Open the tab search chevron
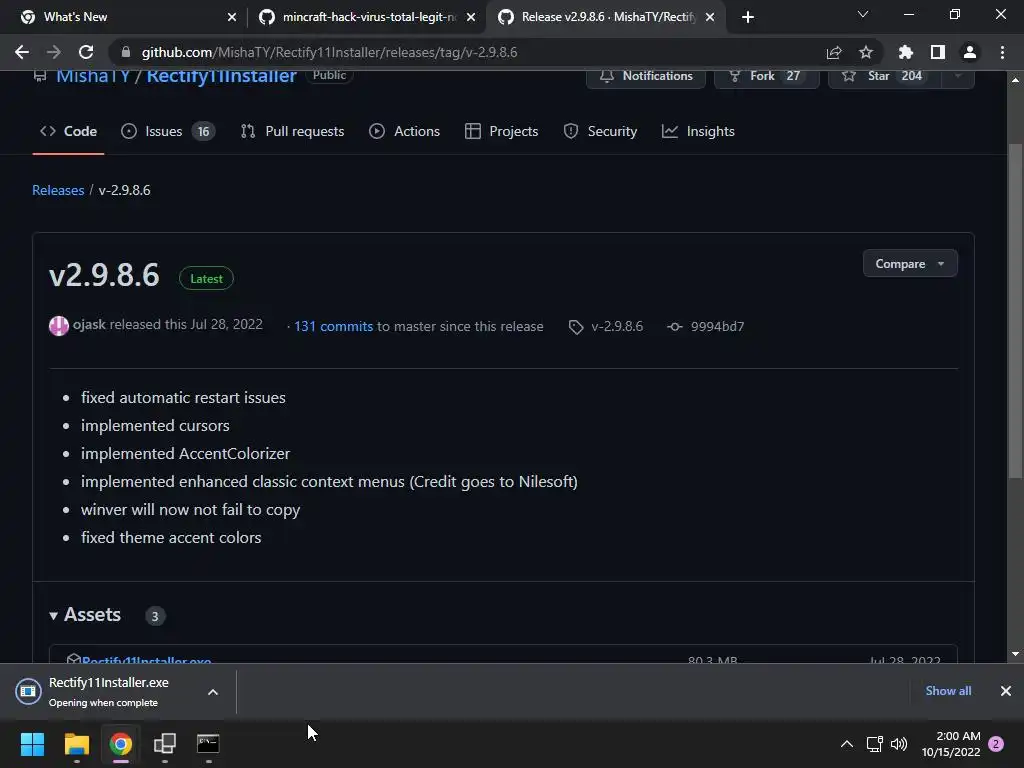Screen dimensions: 1024x768 click(863, 14)
